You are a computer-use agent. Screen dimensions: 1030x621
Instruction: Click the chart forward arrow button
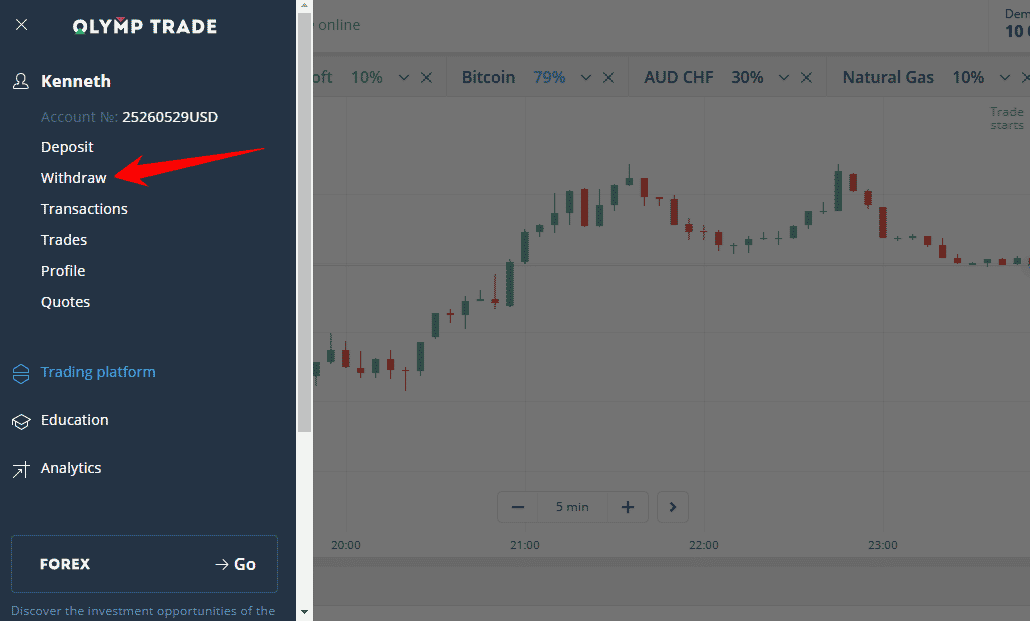click(x=673, y=507)
